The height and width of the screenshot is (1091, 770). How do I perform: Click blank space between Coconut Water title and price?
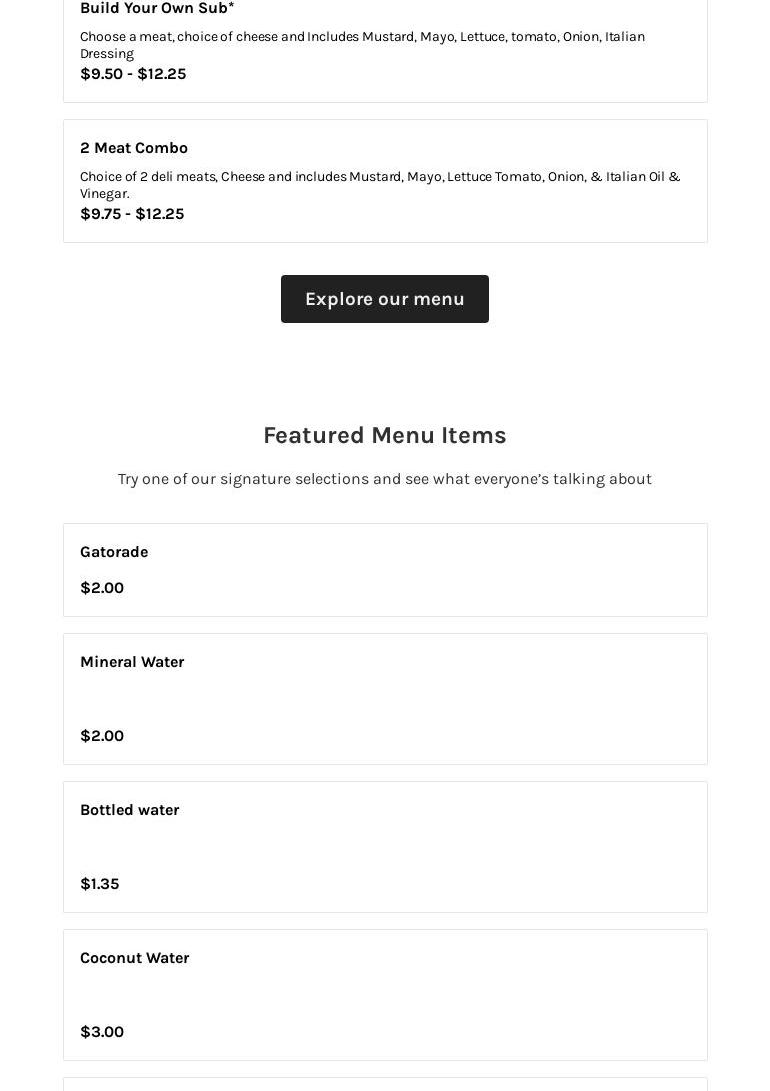pos(385,995)
